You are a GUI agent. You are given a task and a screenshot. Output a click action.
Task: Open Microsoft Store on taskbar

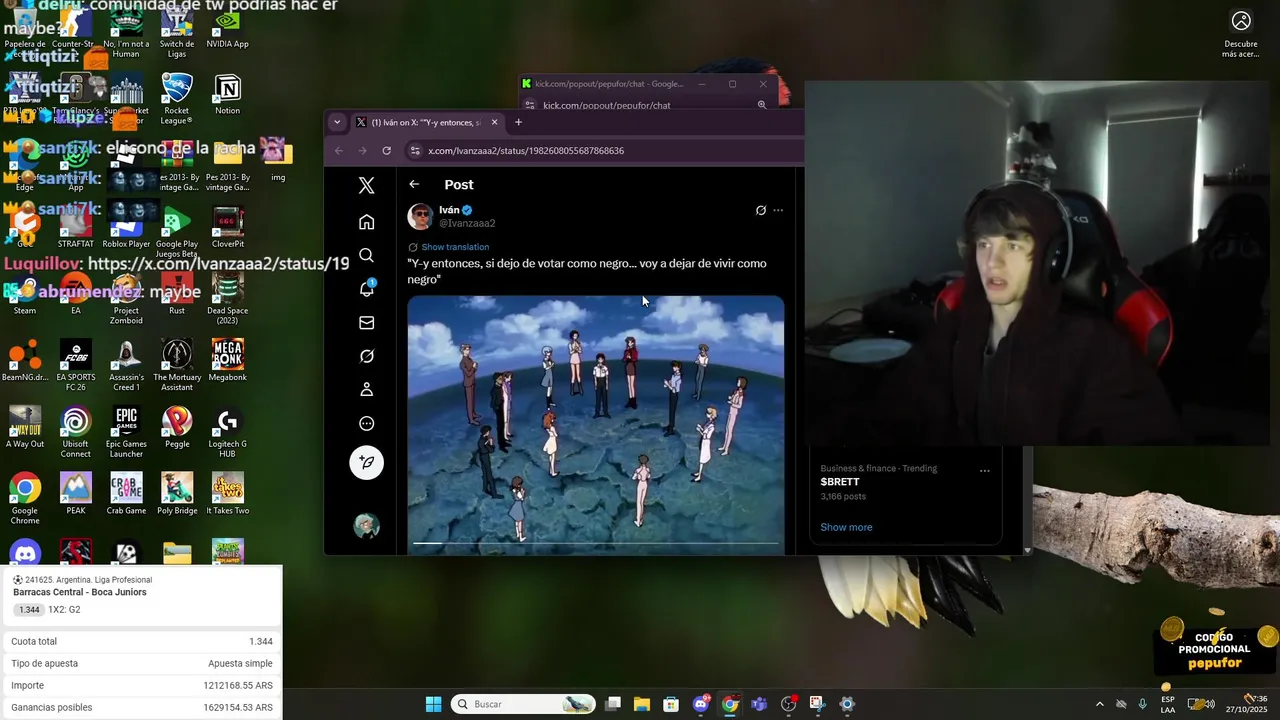click(671, 704)
